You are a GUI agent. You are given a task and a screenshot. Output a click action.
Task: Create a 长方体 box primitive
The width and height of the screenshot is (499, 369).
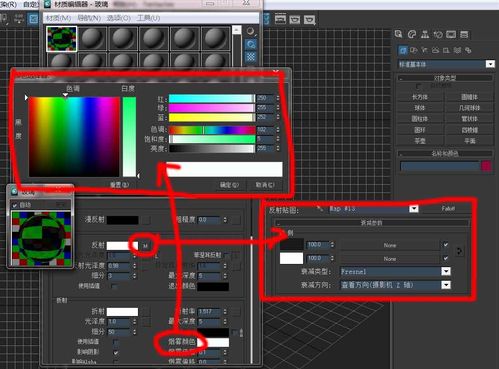[x=420, y=97]
